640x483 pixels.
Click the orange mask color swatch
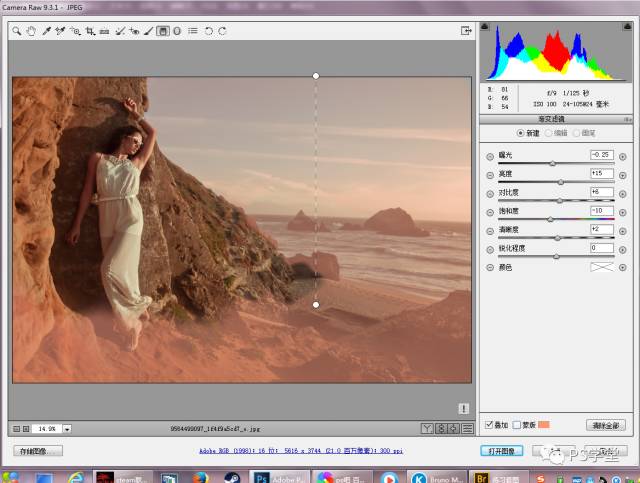[x=544, y=425]
